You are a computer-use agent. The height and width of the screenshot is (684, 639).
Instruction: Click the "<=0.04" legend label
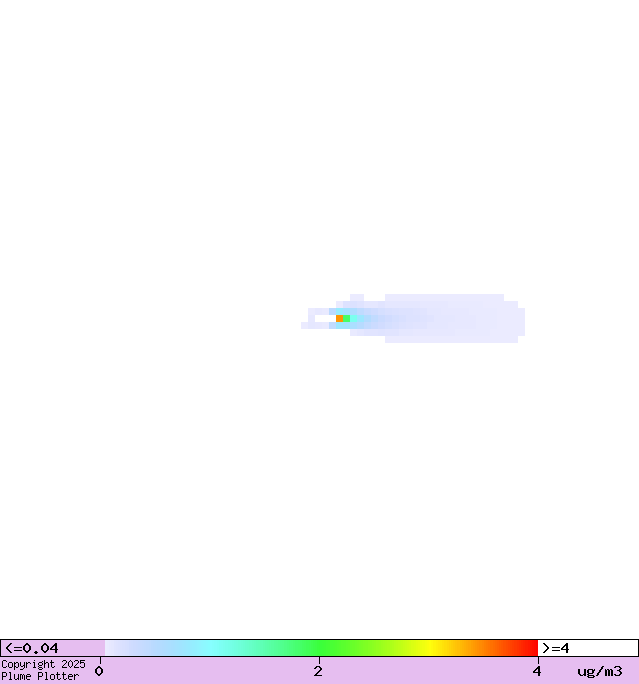[31, 648]
